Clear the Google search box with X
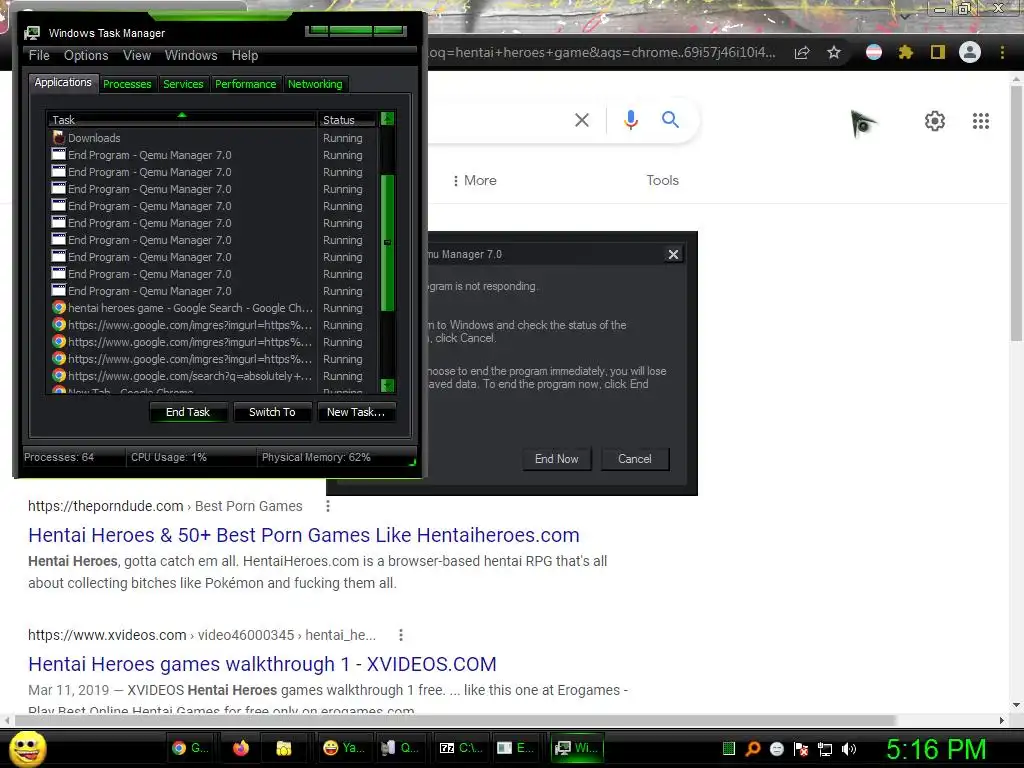1024x768 pixels. [582, 120]
